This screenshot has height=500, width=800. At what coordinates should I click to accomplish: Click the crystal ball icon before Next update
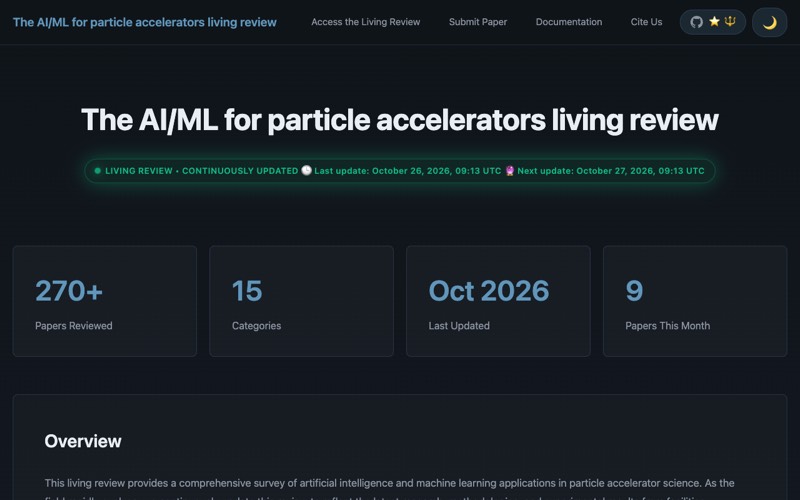(510, 170)
